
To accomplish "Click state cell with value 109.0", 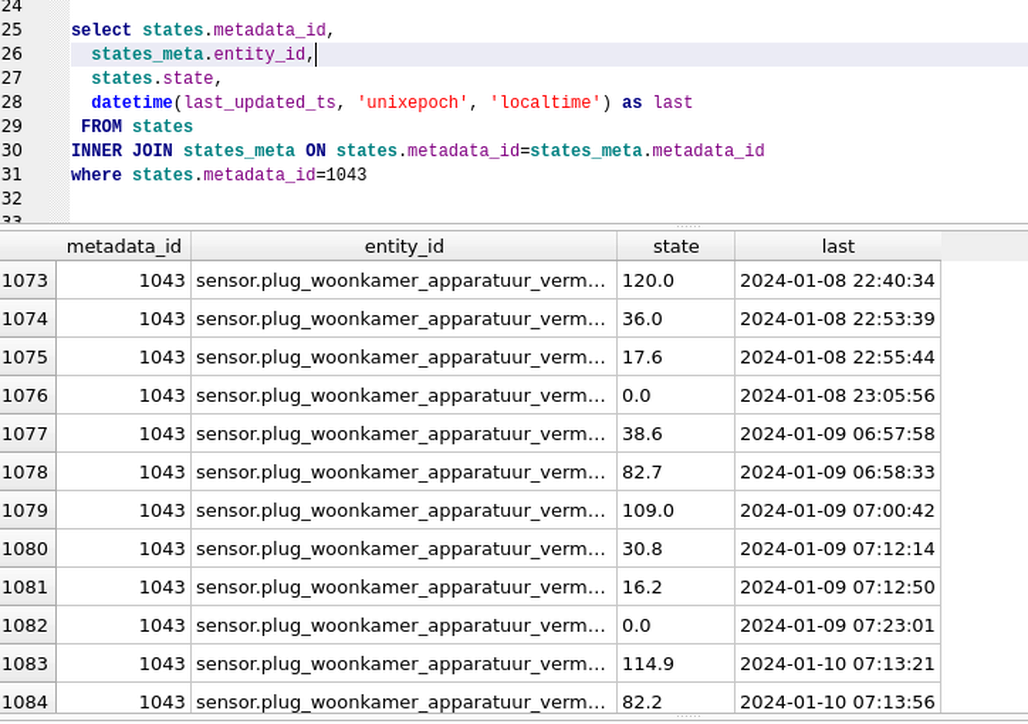I will coord(675,511).
